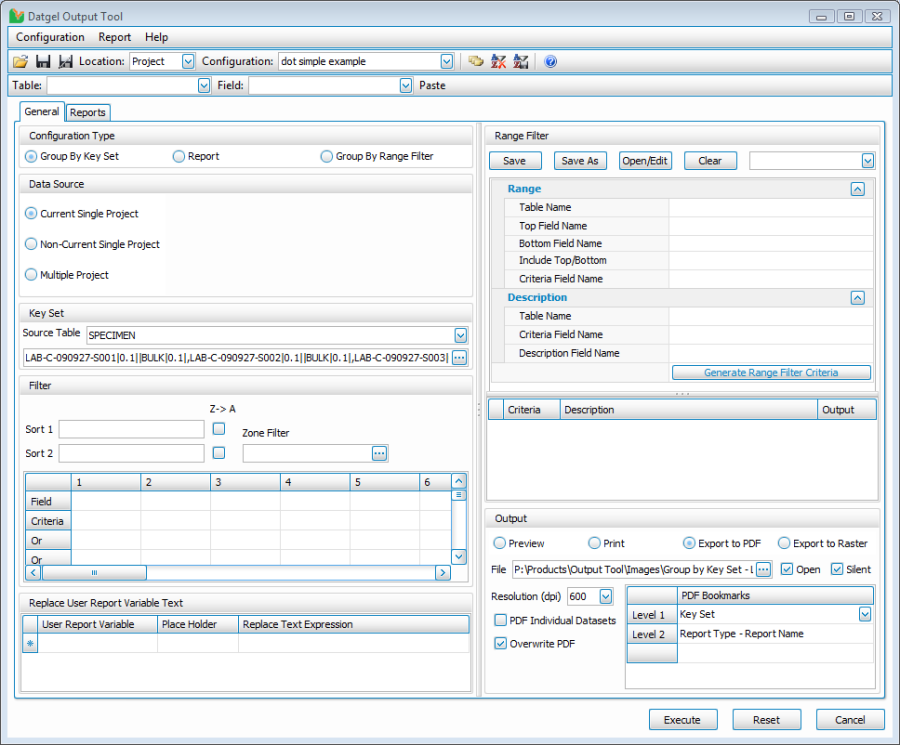Open the Report menu
The image size is (900, 745).
(x=114, y=37)
